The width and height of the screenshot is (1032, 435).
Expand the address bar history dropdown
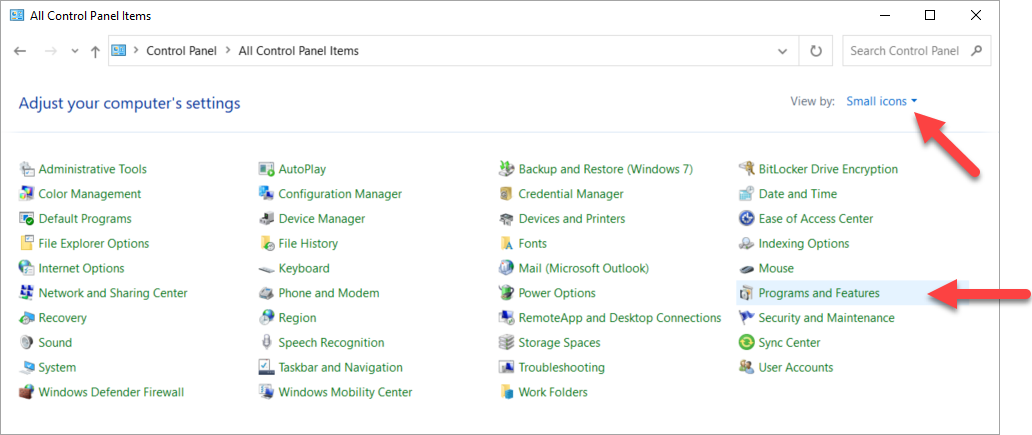783,51
